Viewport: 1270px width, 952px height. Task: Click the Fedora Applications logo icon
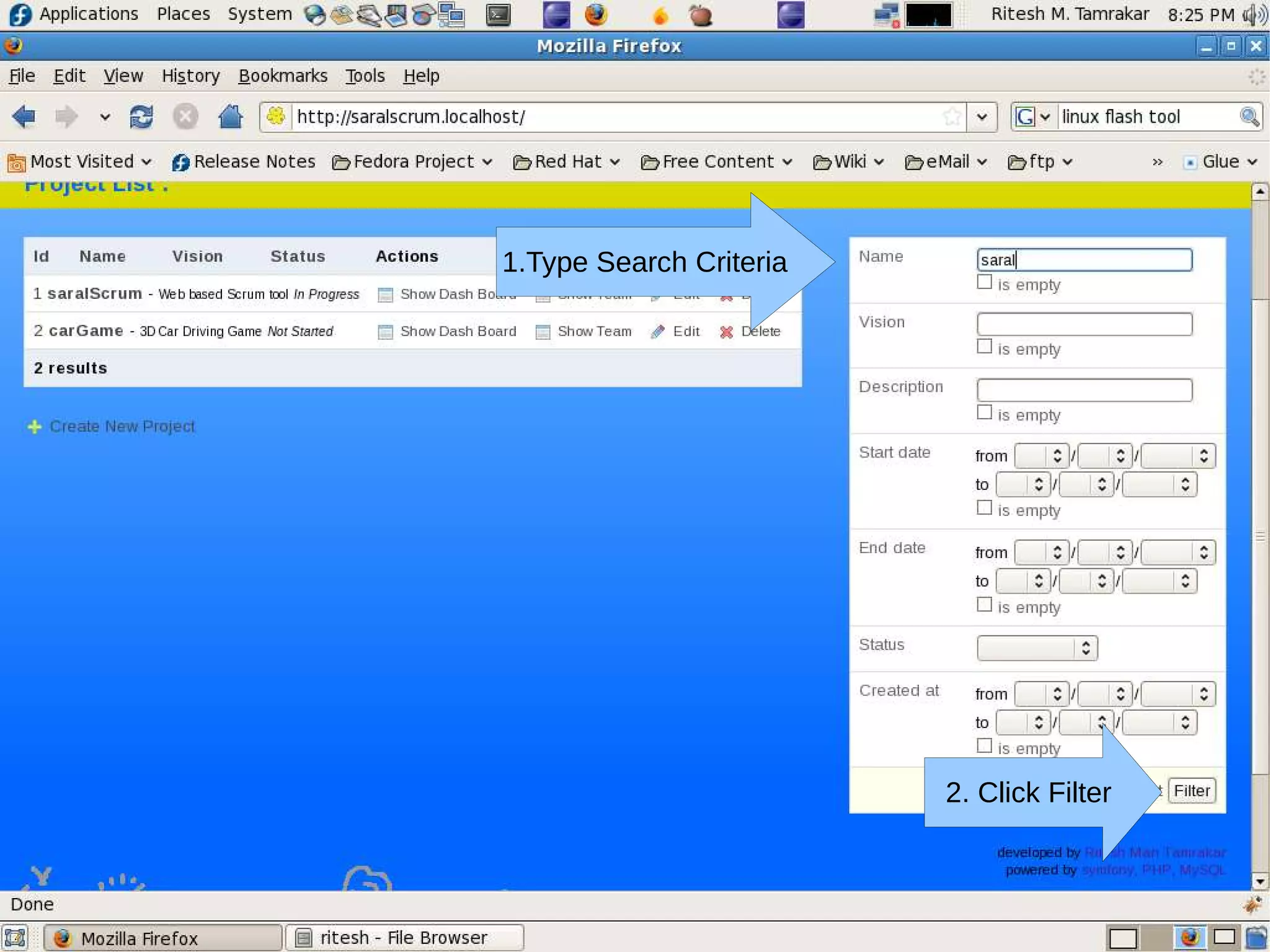coord(20,14)
